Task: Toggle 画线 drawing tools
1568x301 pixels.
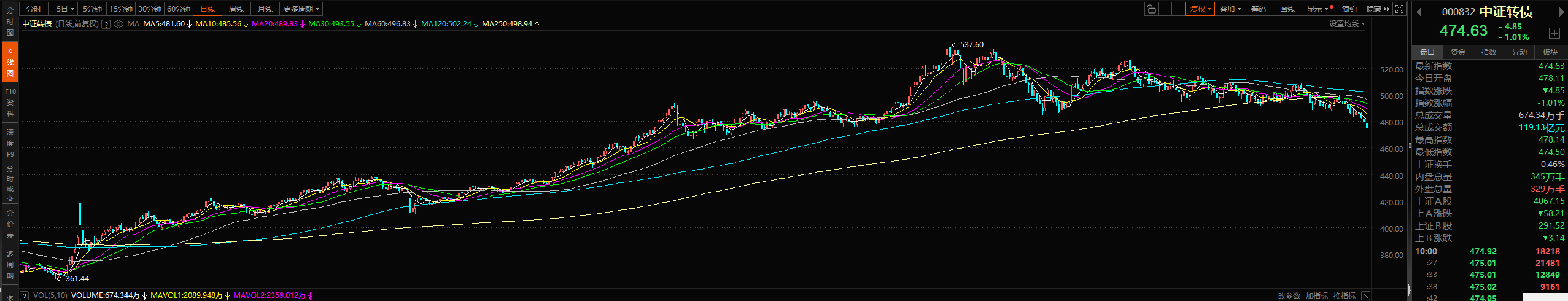Action: pos(1287,9)
